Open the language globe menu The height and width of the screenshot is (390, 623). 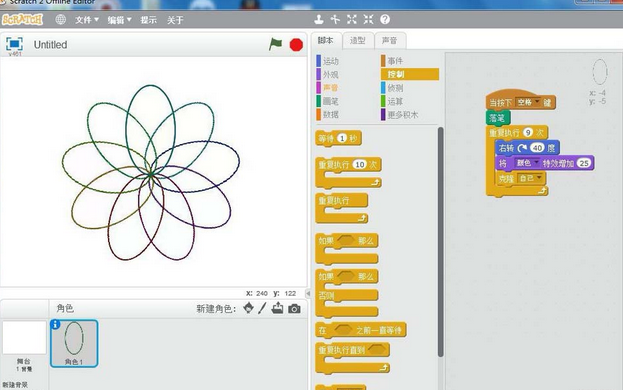click(x=60, y=19)
